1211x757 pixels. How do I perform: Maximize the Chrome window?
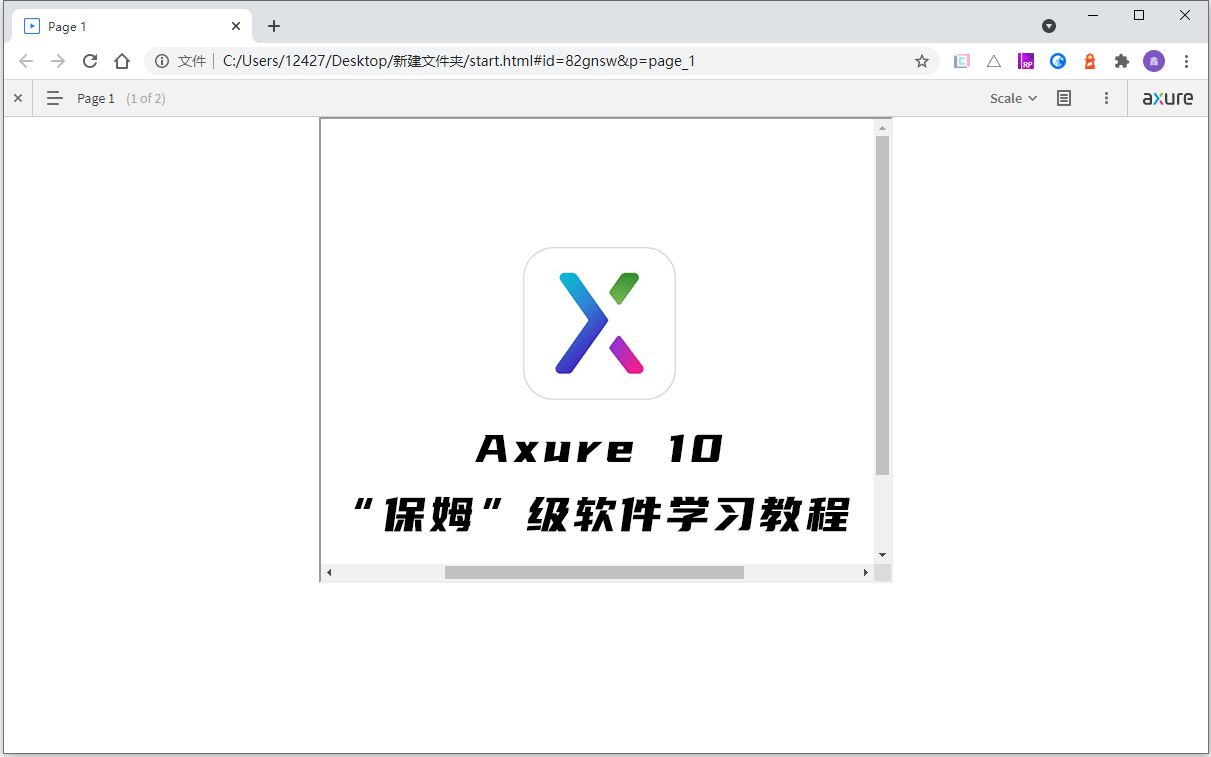pyautogui.click(x=1139, y=15)
